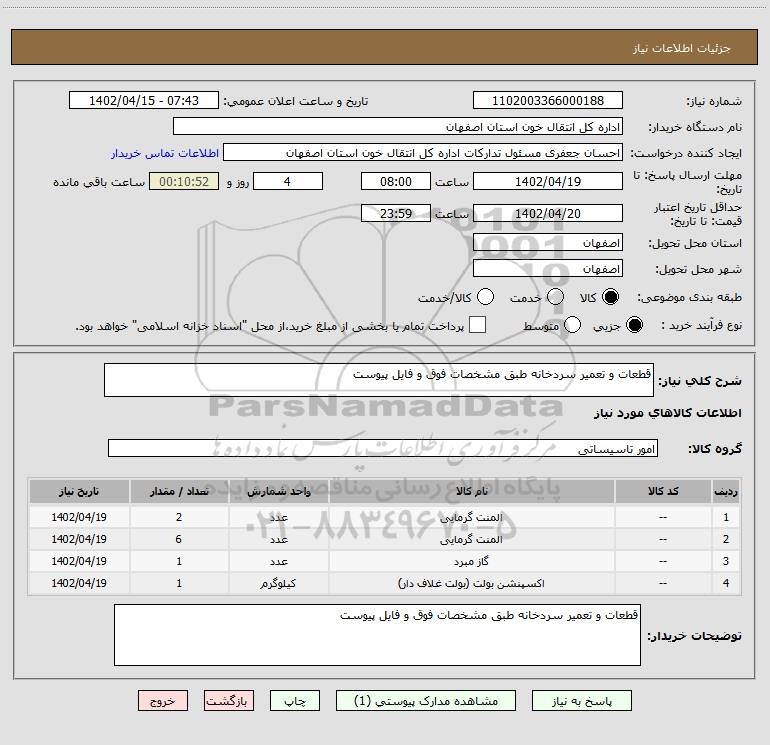Viewport: 770px width, 745px height.
Task: Toggle the اسناد خزانه اسلامی payment checkbox
Action: coord(477,325)
